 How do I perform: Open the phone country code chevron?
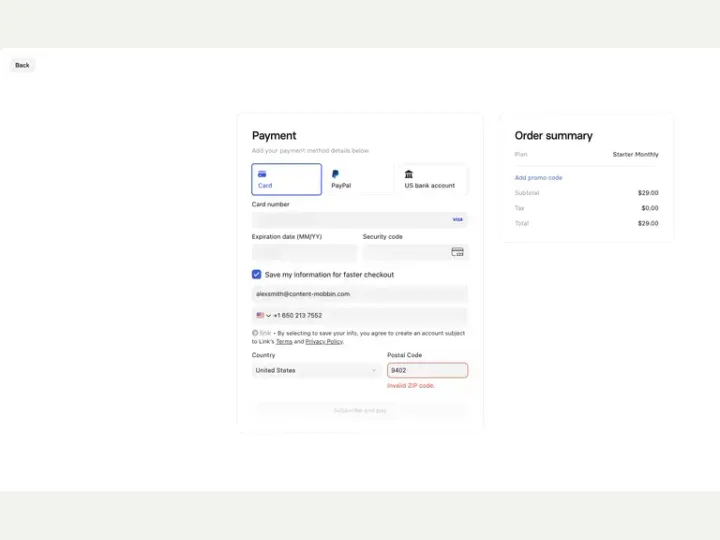coord(268,315)
